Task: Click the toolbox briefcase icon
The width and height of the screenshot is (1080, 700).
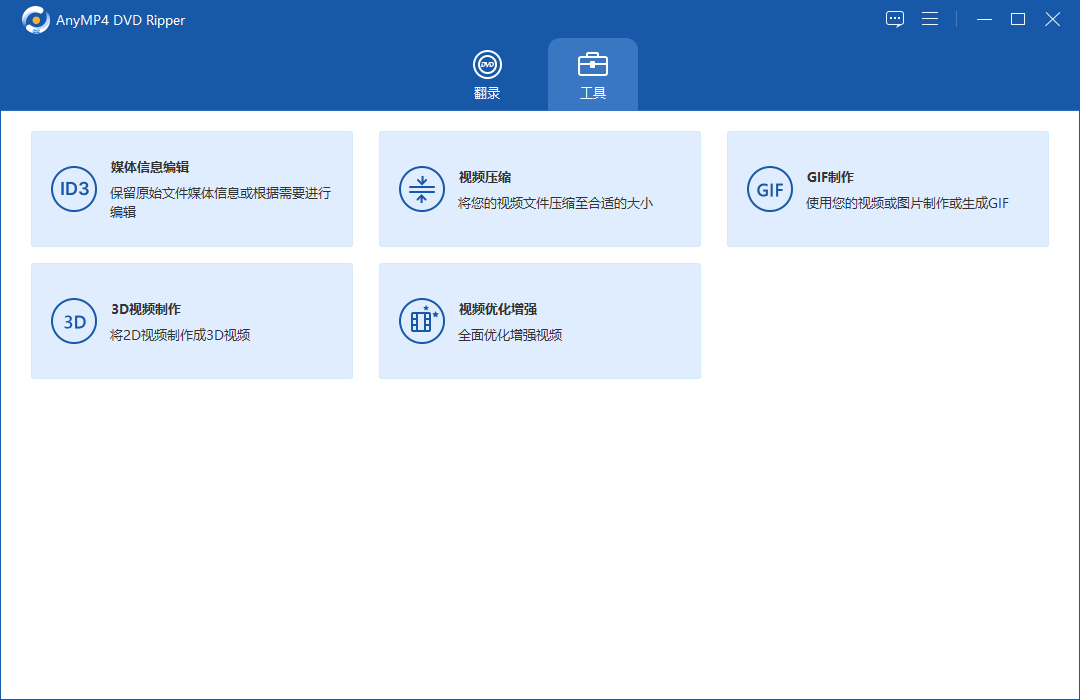Action: click(593, 65)
